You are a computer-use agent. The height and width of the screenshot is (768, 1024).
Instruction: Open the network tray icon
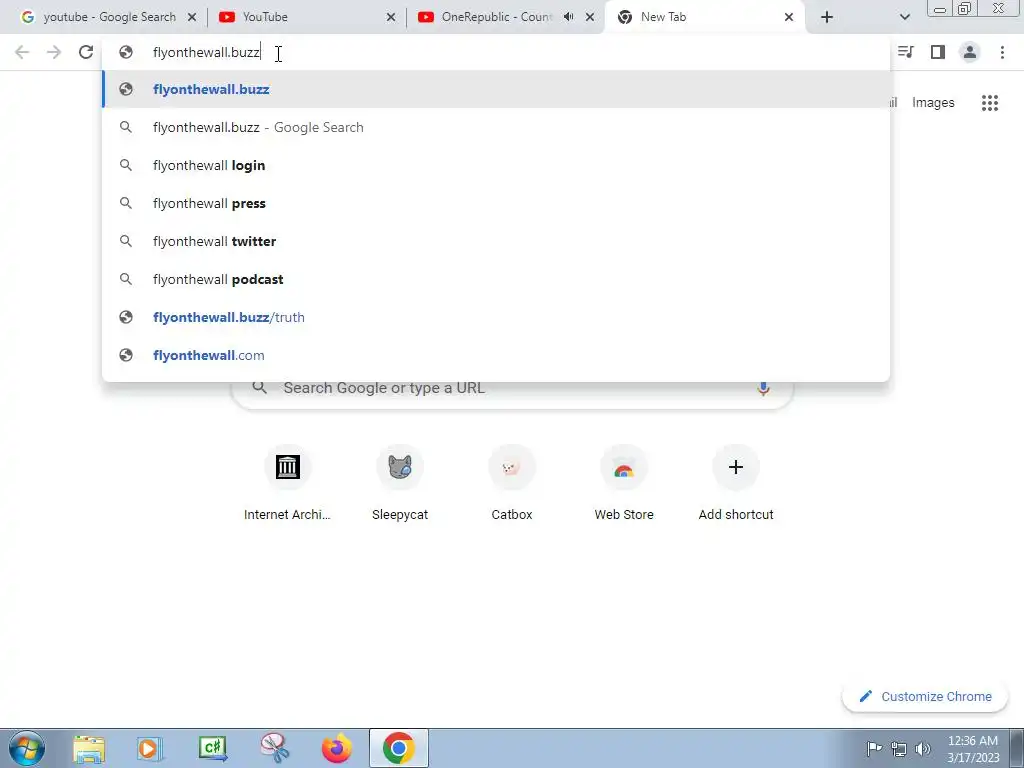coord(899,749)
